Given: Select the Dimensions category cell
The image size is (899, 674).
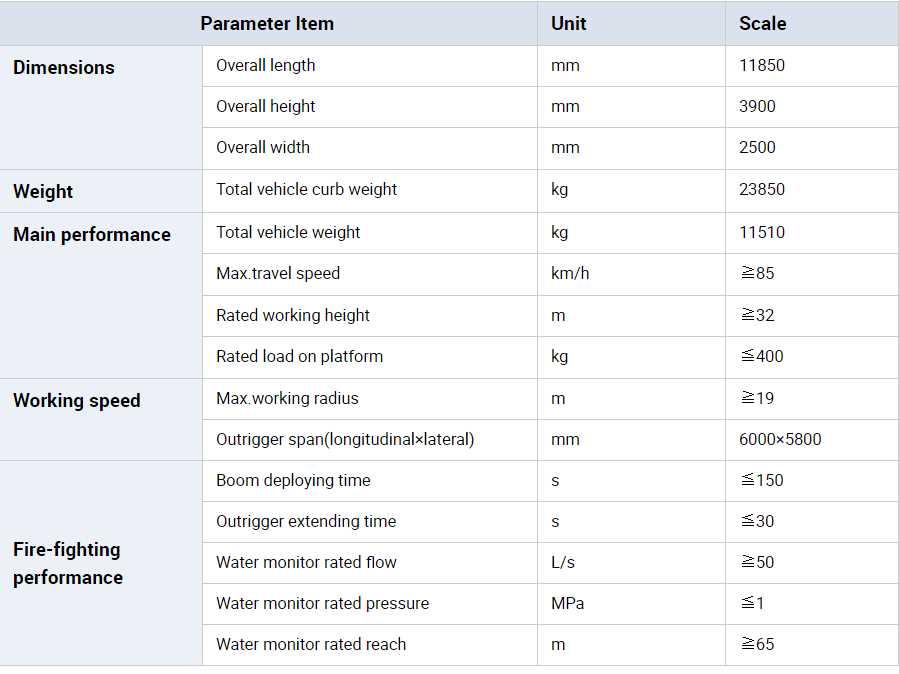Looking at the screenshot, I should 64,68.
